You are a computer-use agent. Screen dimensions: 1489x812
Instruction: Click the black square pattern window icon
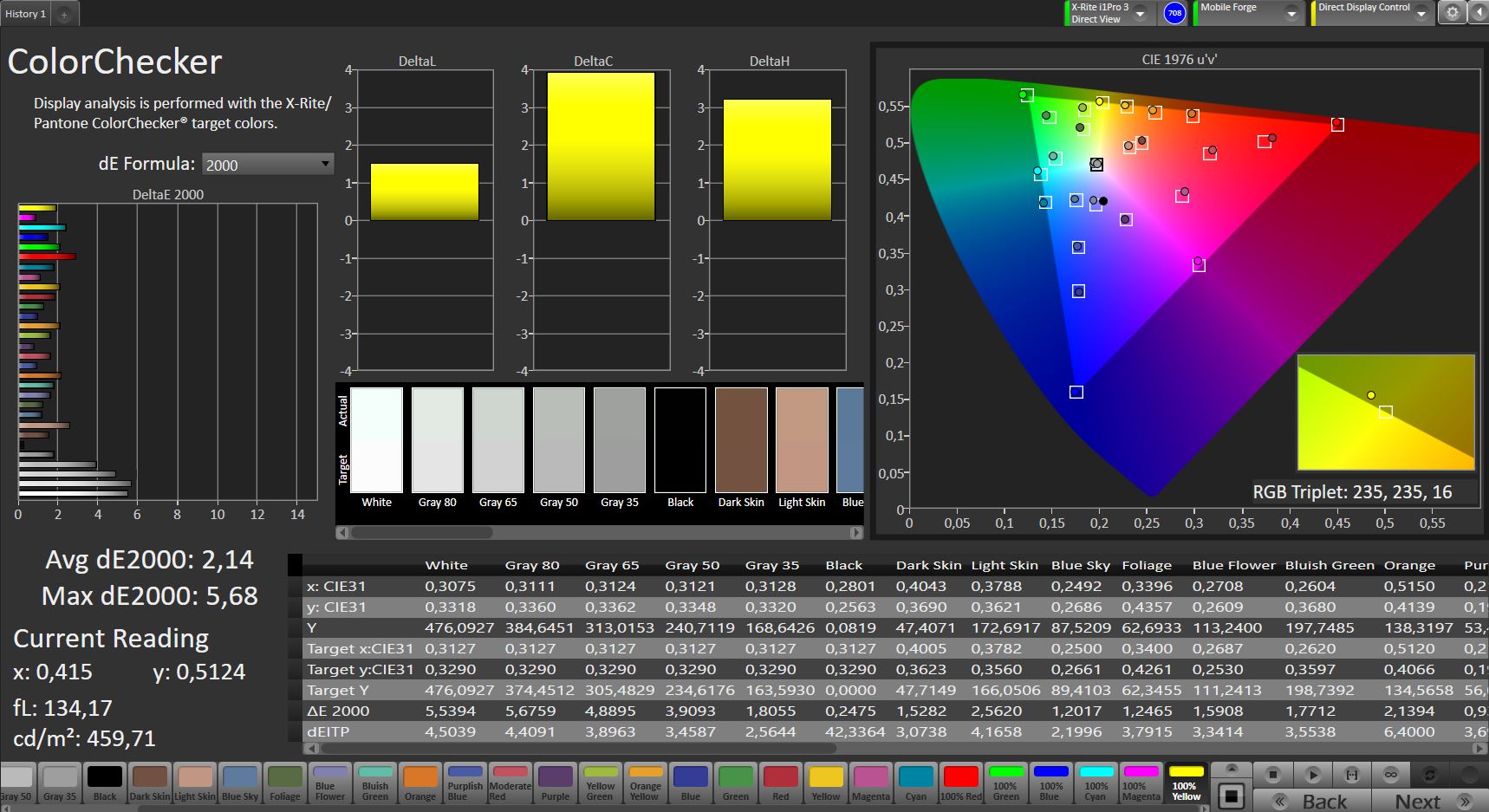click(1231, 796)
